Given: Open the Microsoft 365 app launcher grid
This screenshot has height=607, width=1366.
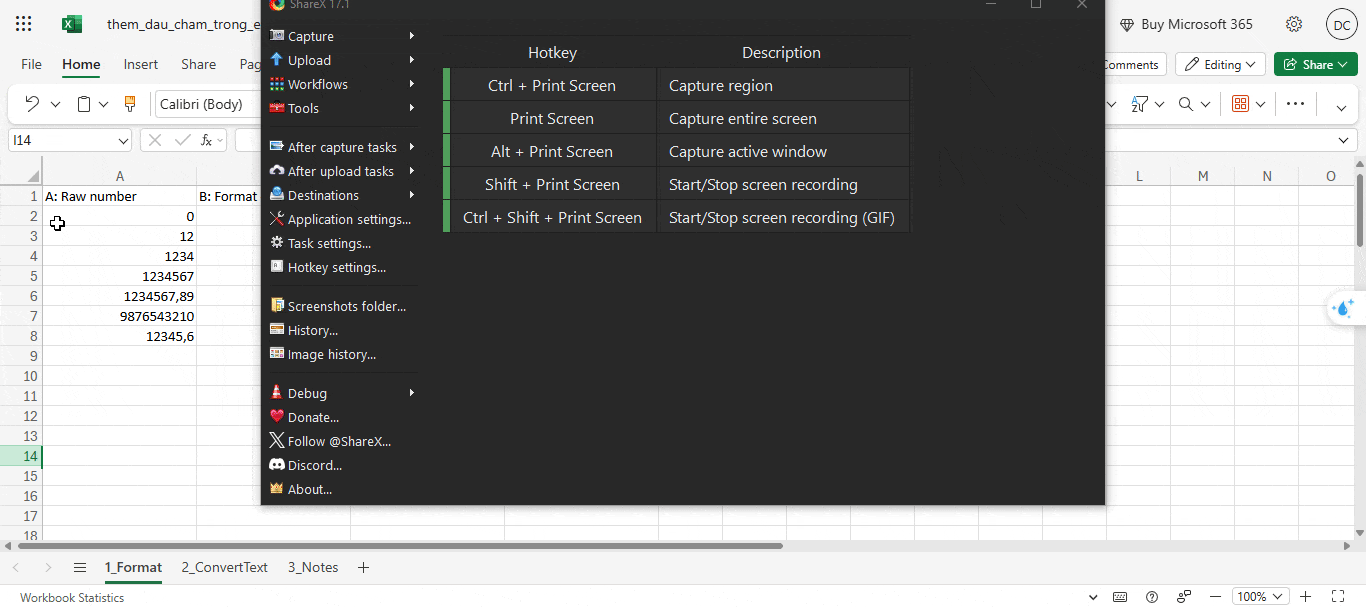Looking at the screenshot, I should tap(24, 24).
